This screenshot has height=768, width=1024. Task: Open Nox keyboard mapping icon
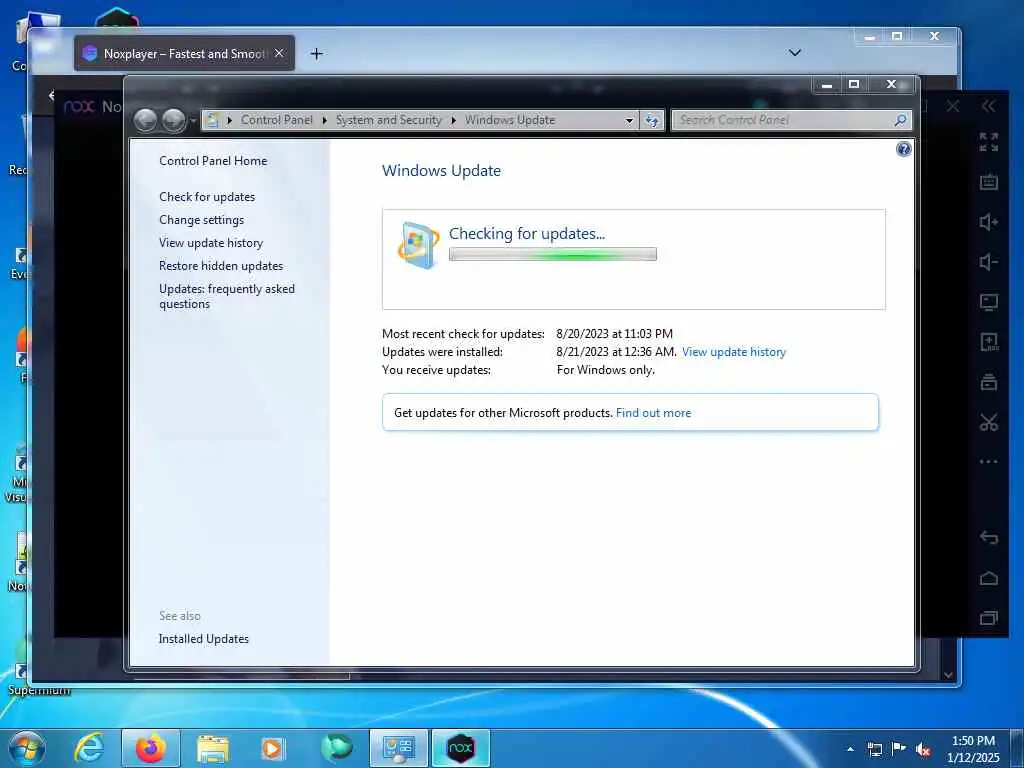pyautogui.click(x=989, y=182)
